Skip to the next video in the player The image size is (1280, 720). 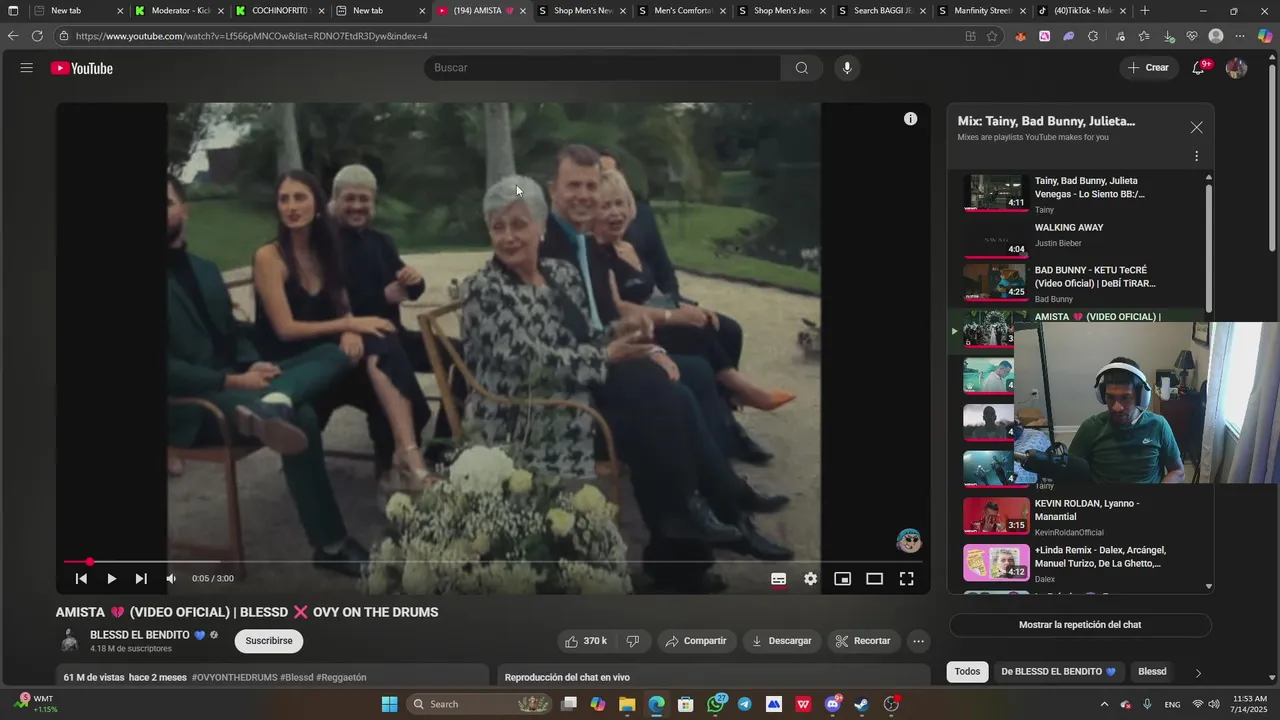click(x=141, y=579)
